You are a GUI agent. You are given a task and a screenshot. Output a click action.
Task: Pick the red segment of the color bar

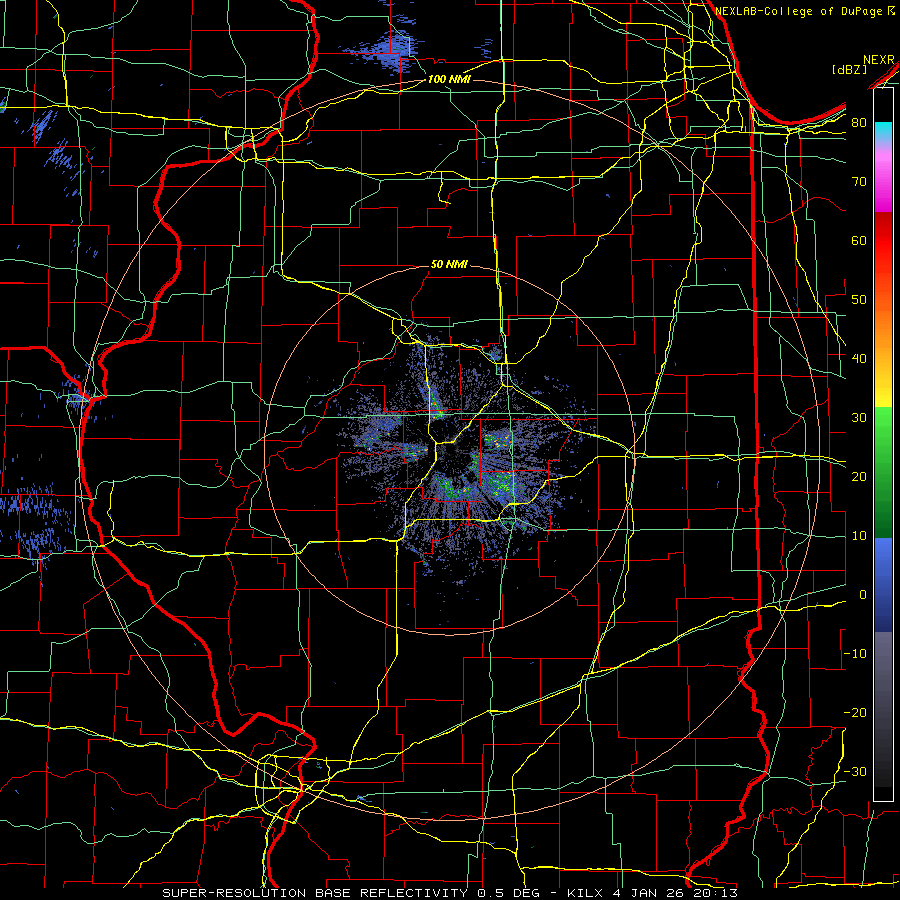pyautogui.click(x=883, y=241)
